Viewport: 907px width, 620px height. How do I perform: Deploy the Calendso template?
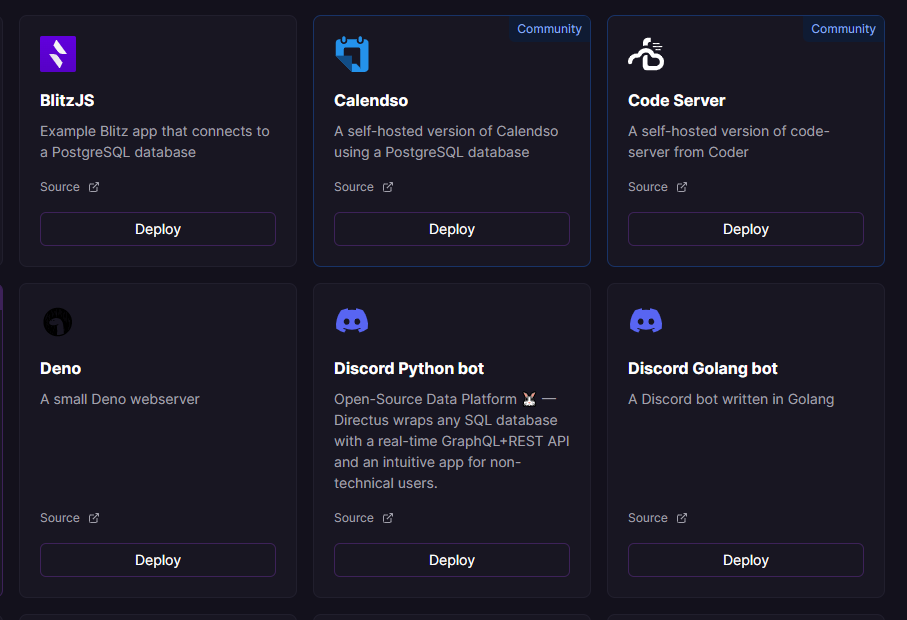pos(451,228)
